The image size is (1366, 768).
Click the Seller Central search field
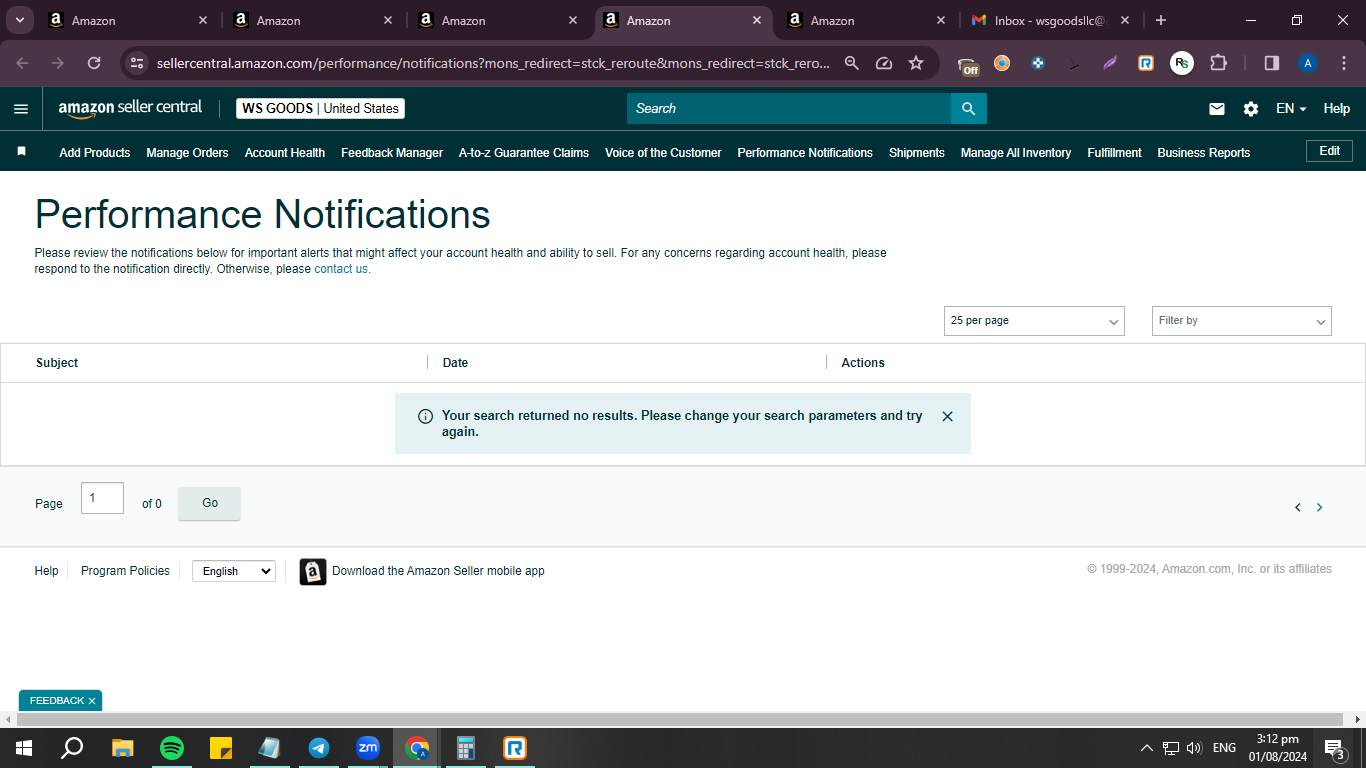point(789,109)
